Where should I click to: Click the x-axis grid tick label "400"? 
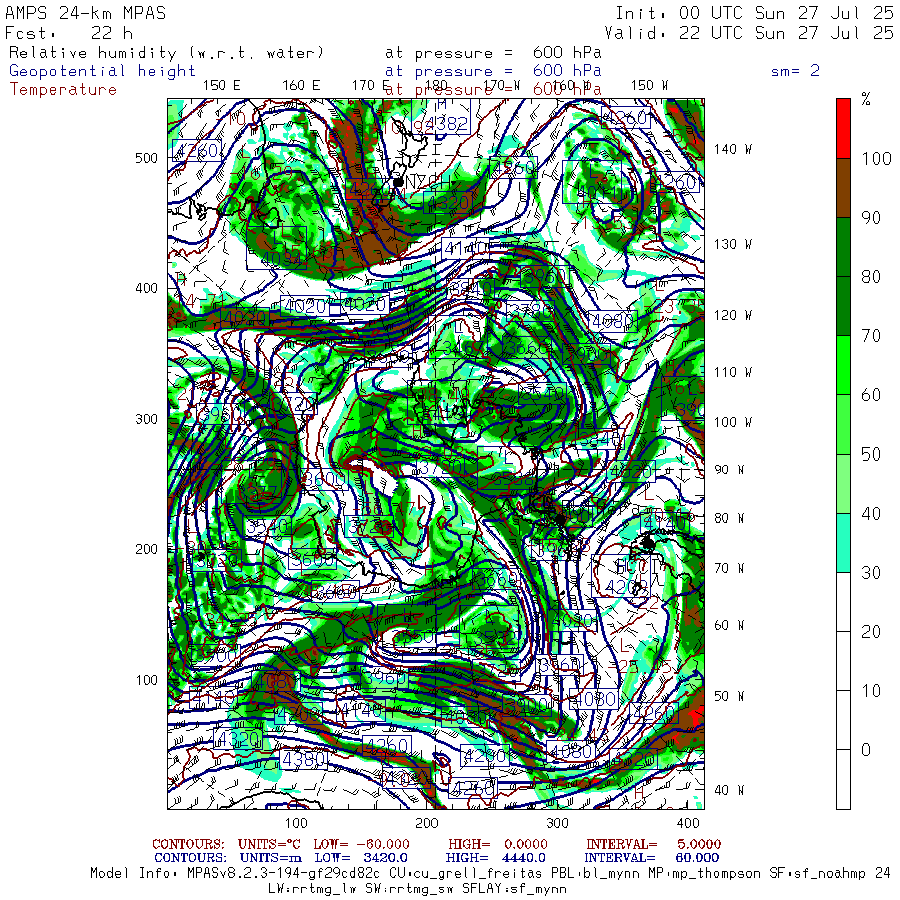click(x=688, y=824)
